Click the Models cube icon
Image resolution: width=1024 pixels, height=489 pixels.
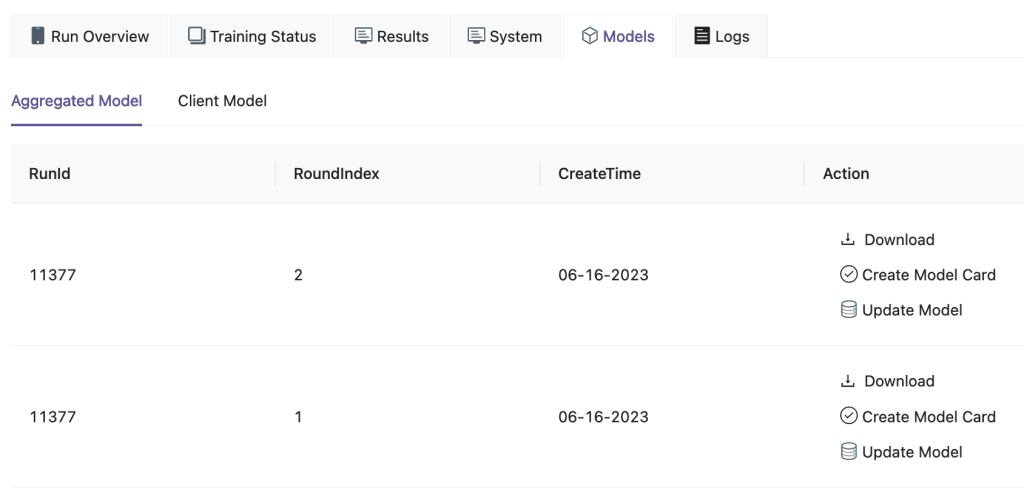coord(590,36)
